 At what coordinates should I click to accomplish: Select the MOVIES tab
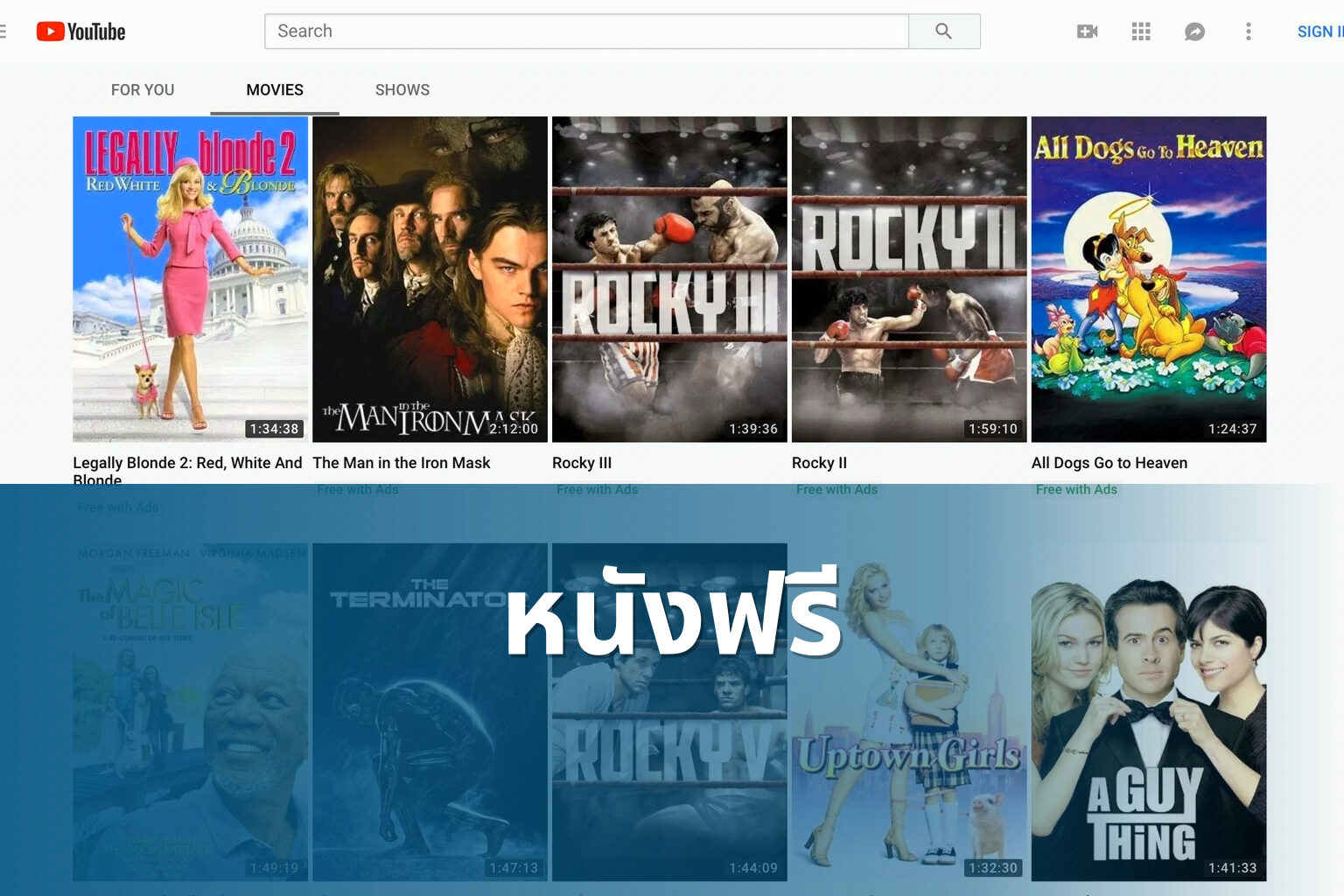pyautogui.click(x=275, y=90)
